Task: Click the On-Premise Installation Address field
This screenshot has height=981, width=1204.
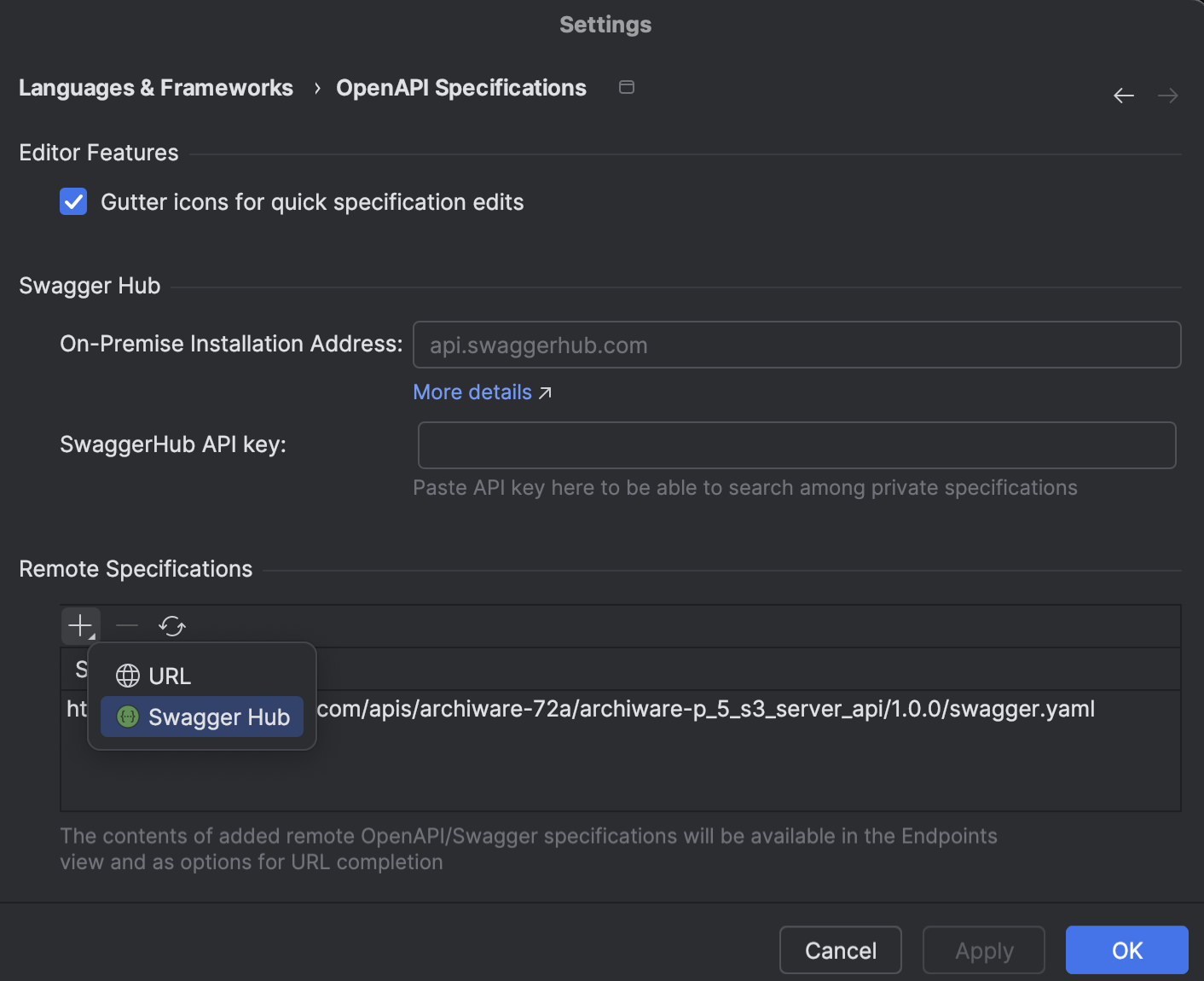Action: point(796,345)
